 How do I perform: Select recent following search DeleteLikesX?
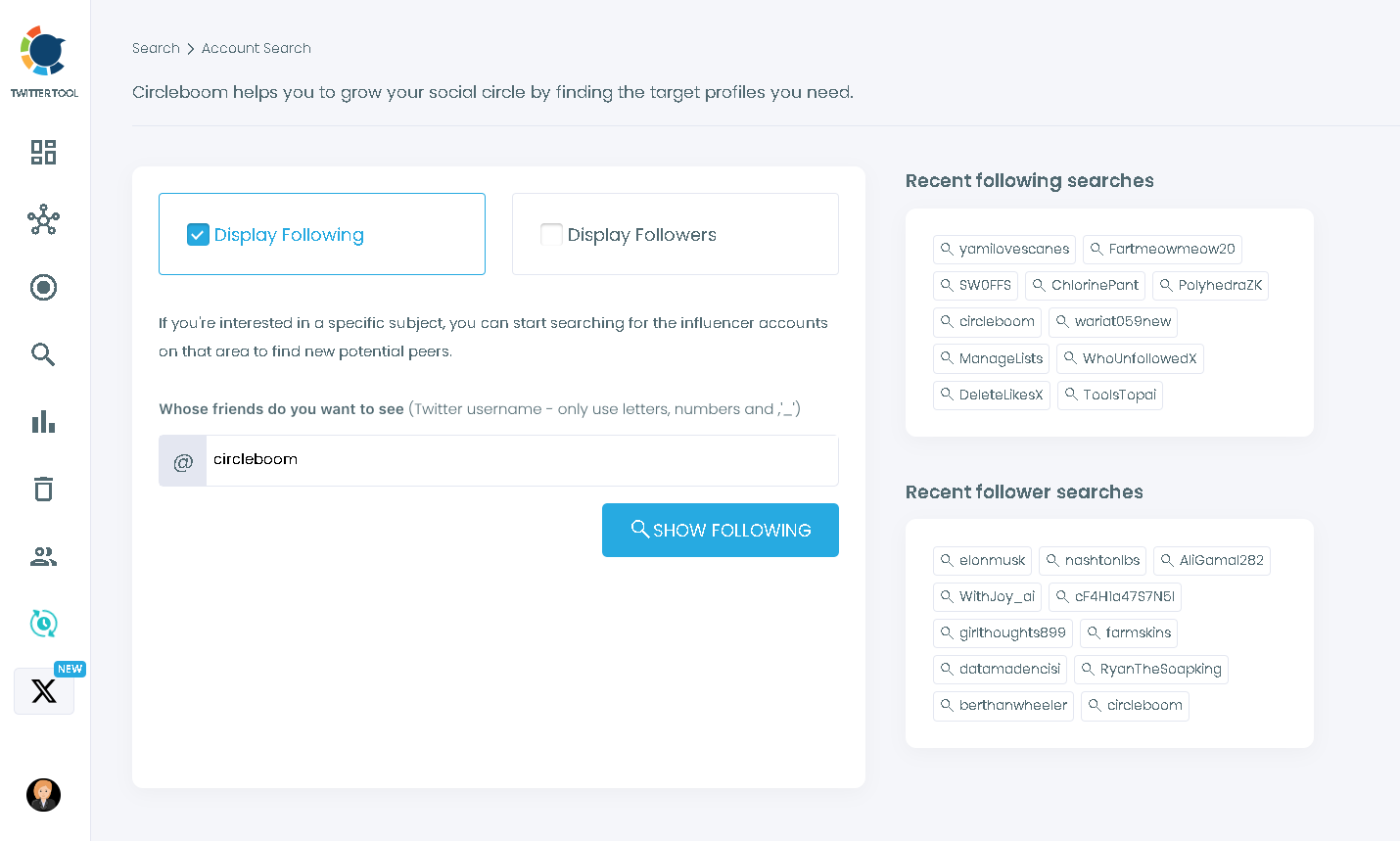pyautogui.click(x=992, y=396)
